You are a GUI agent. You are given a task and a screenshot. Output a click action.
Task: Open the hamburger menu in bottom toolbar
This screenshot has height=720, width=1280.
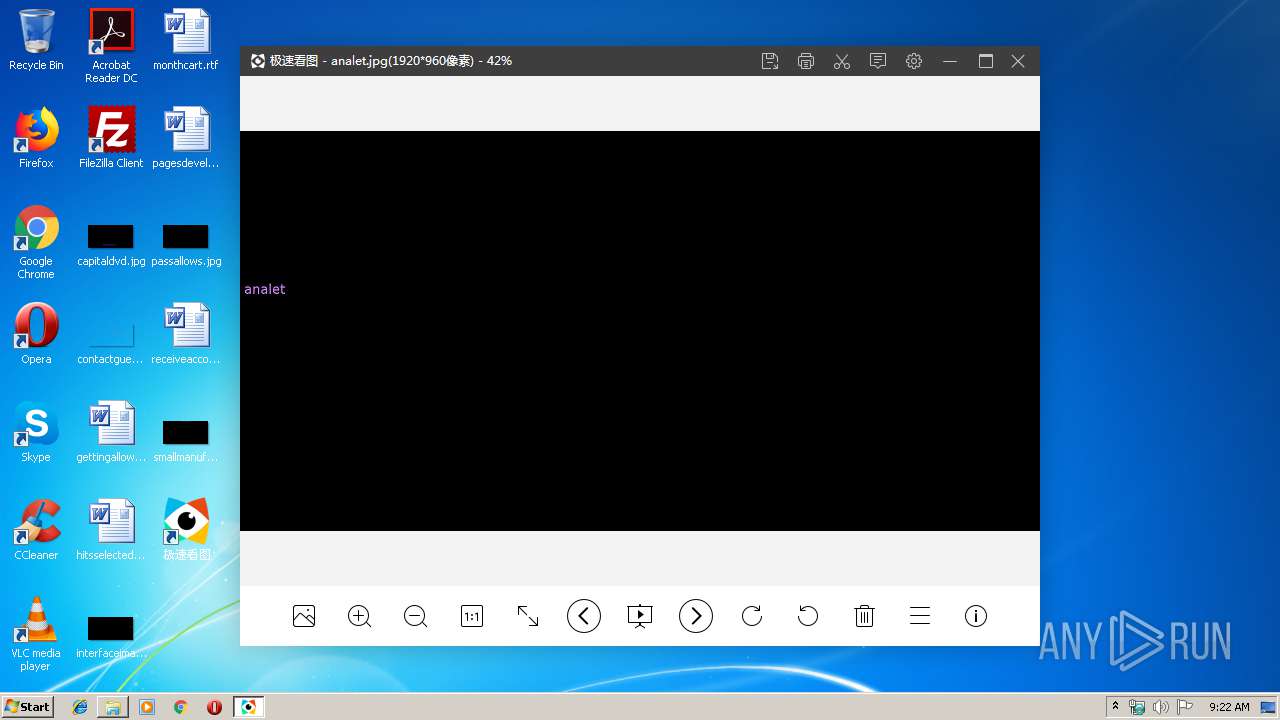(920, 616)
